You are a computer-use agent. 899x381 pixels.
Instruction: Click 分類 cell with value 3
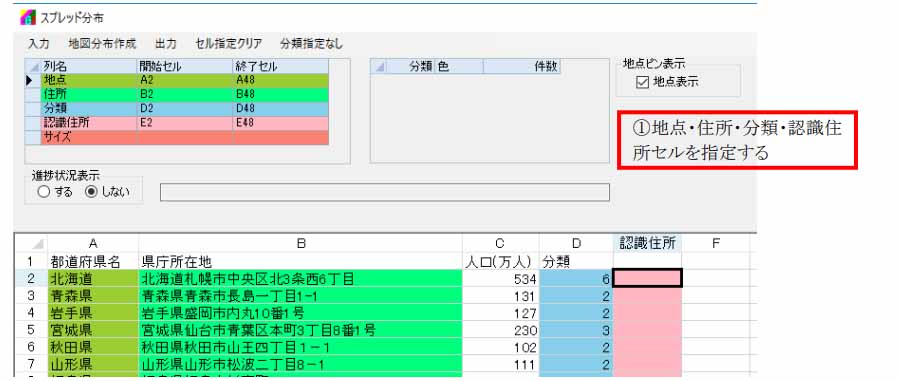(x=576, y=331)
